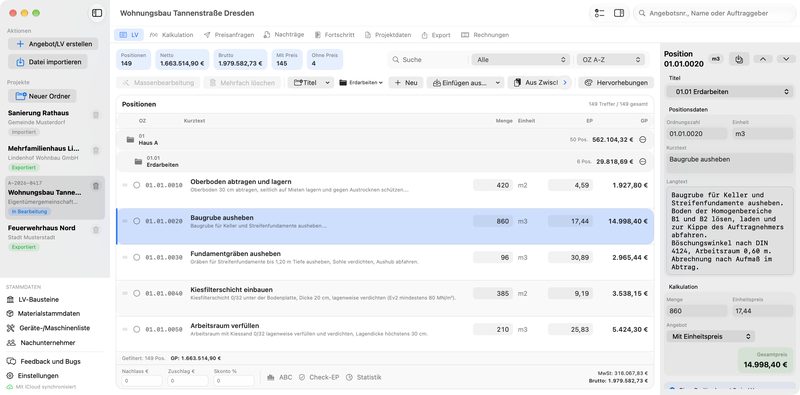Open Titel 01.01 Erdarbeiten dropdown in panel

point(730,92)
